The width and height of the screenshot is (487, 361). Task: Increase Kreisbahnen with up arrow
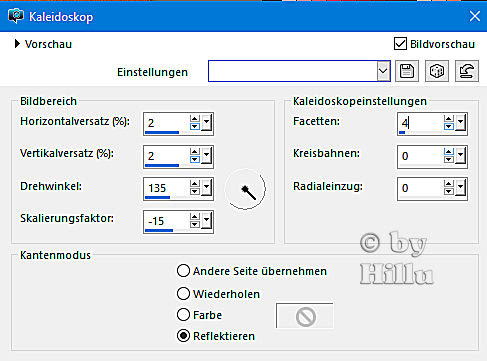click(x=449, y=152)
